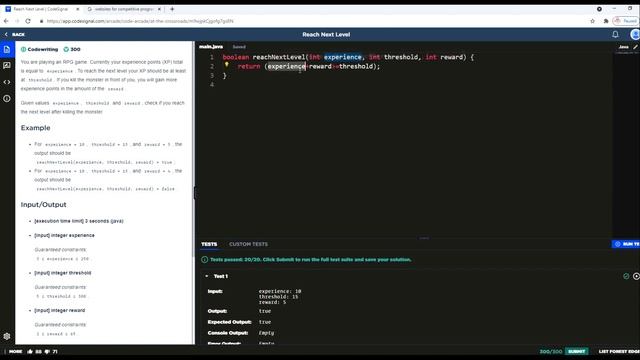Click the address bar URL field

[140, 21]
